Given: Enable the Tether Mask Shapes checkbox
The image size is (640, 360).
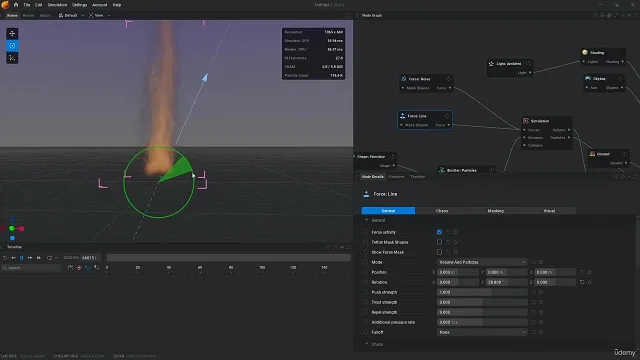Looking at the screenshot, I should tap(439, 242).
